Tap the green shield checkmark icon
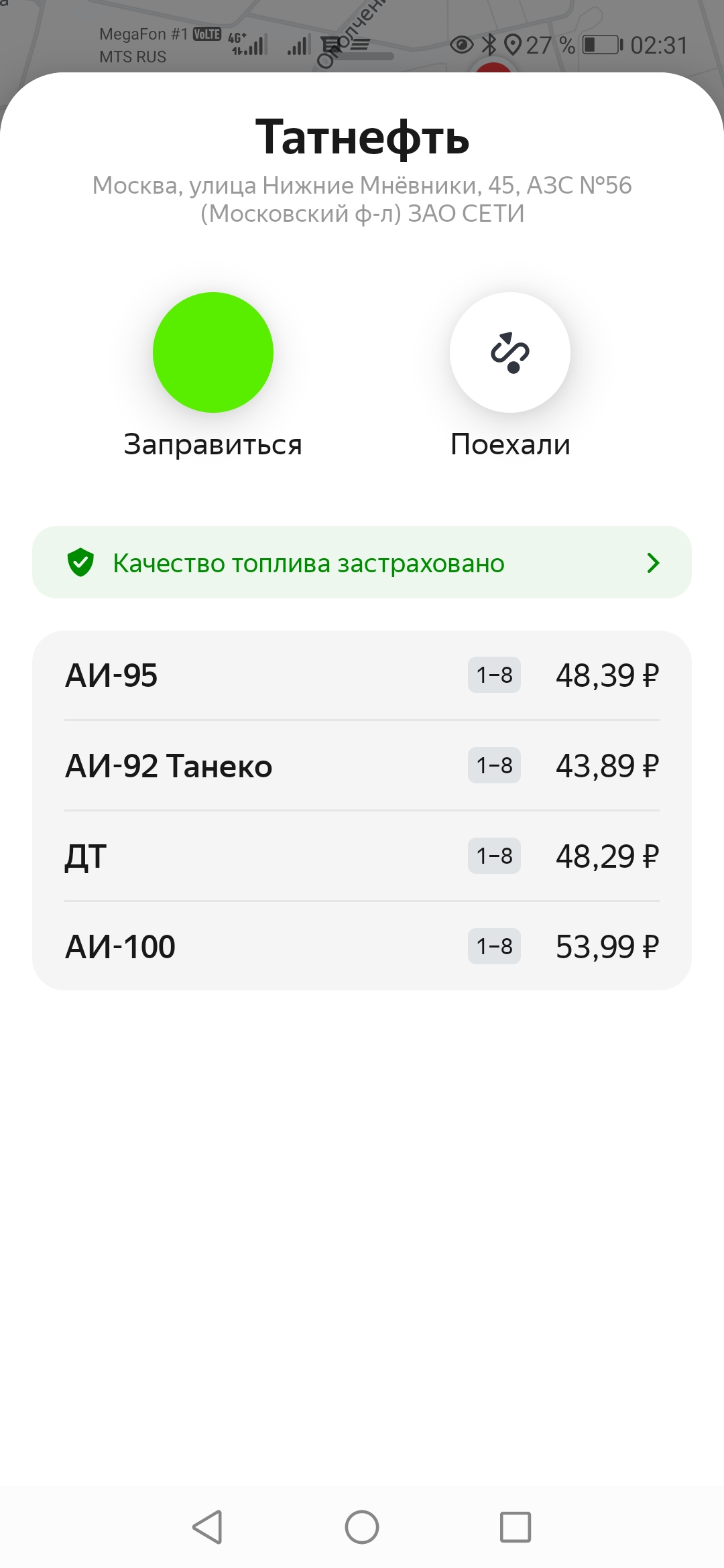This screenshot has width=724, height=1568. coord(80,562)
